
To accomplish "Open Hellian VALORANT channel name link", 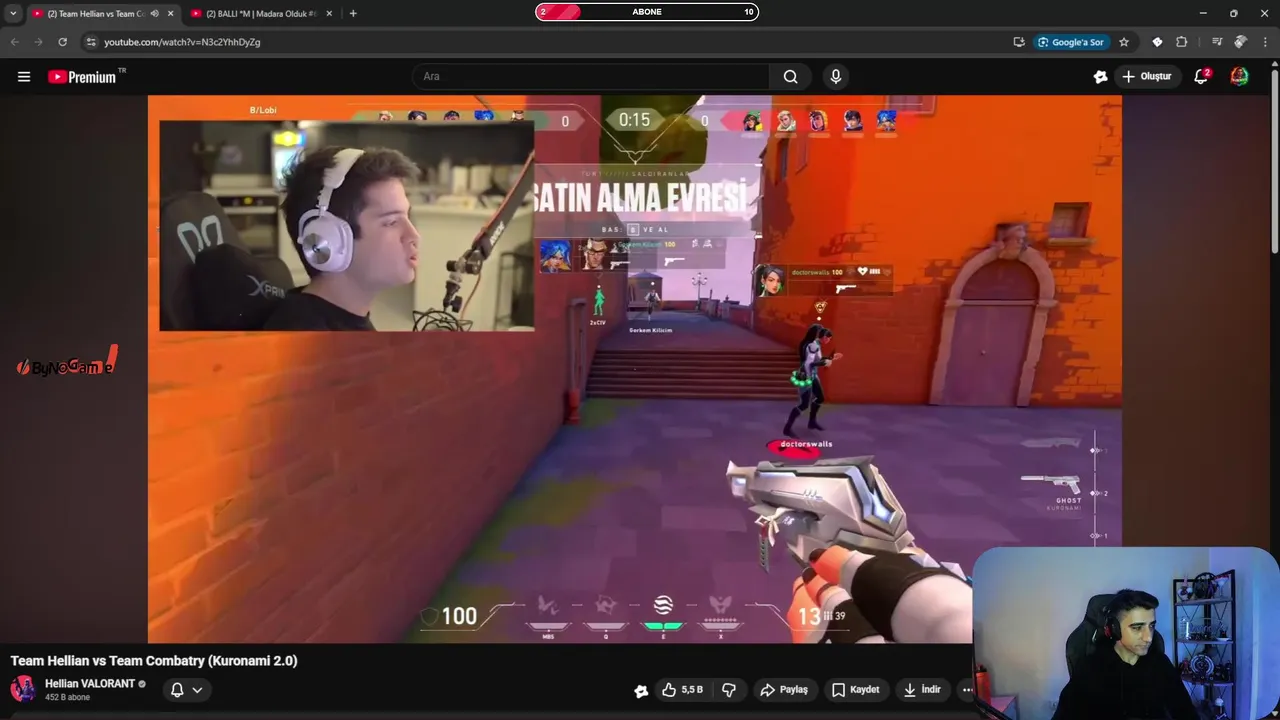I will [90, 684].
